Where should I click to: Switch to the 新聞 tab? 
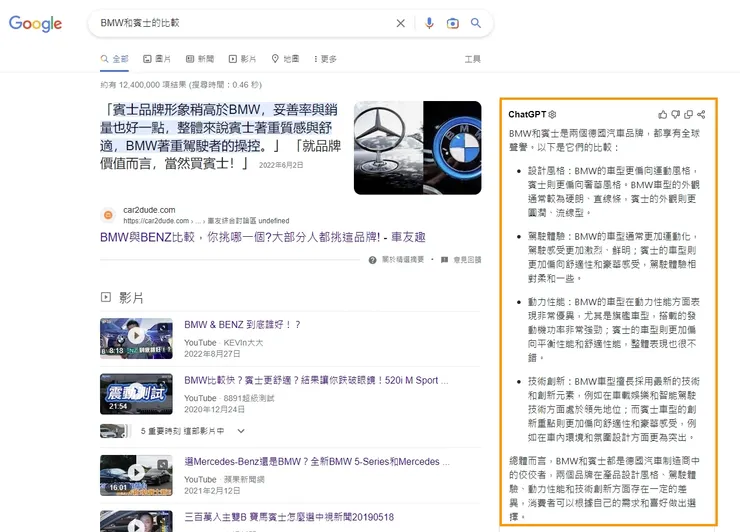pyautogui.click(x=200, y=59)
